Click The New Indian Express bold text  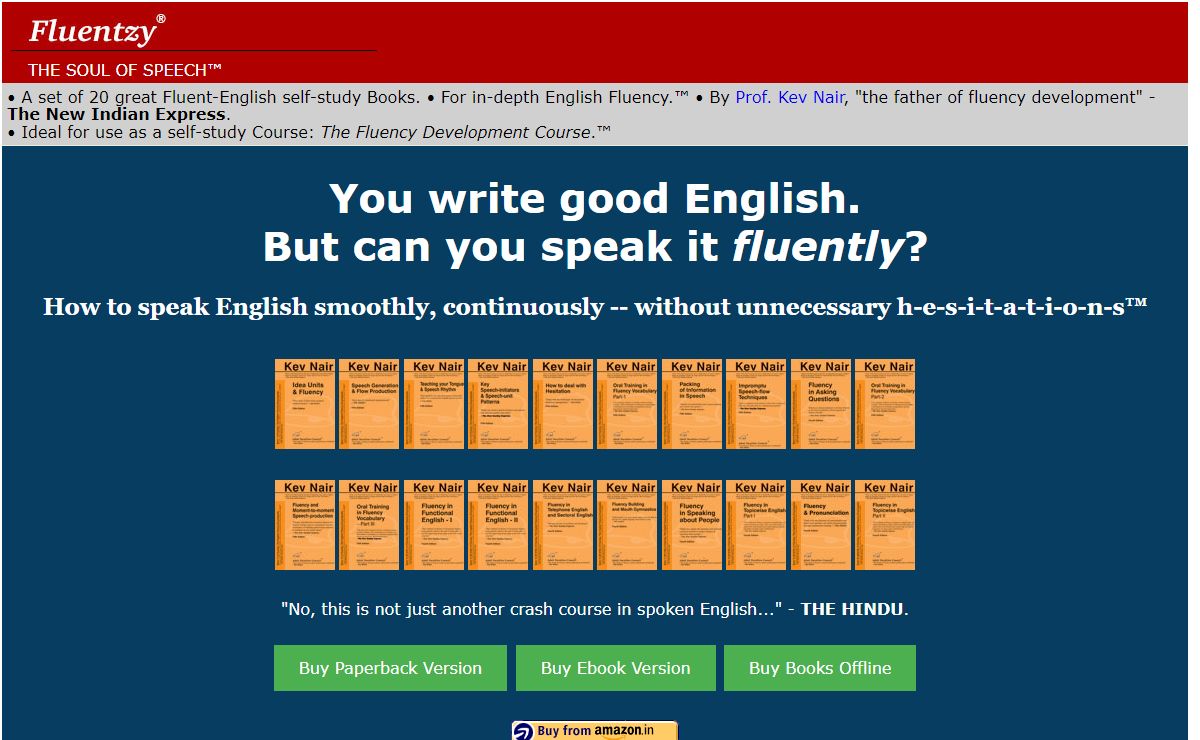pos(117,114)
